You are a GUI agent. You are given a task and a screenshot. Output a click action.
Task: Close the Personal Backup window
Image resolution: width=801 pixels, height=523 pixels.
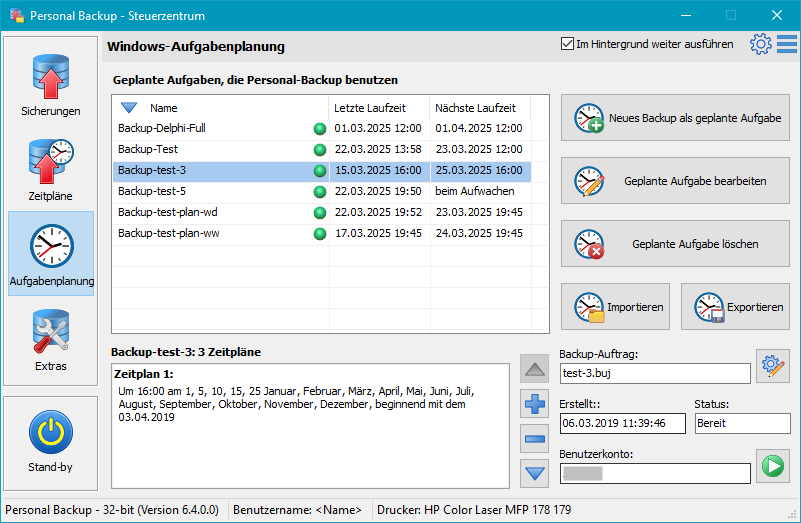click(x=777, y=15)
